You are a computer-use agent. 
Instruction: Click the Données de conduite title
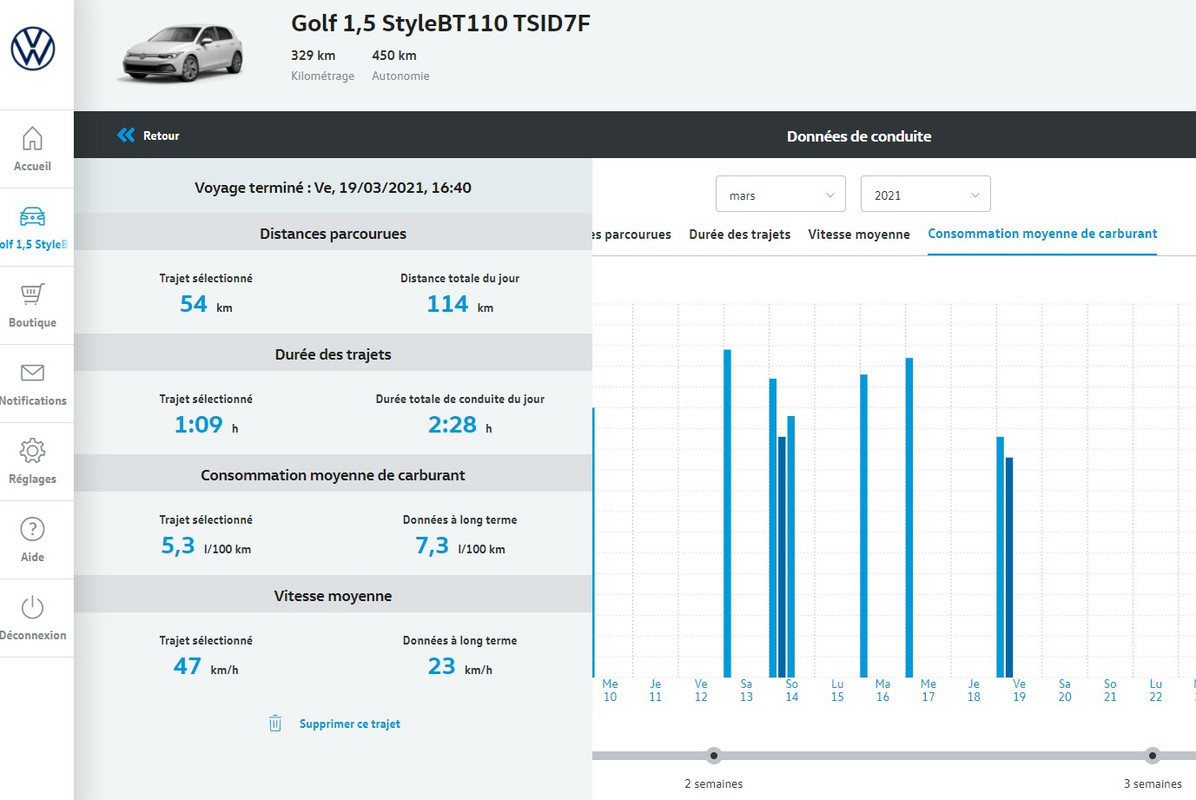859,136
